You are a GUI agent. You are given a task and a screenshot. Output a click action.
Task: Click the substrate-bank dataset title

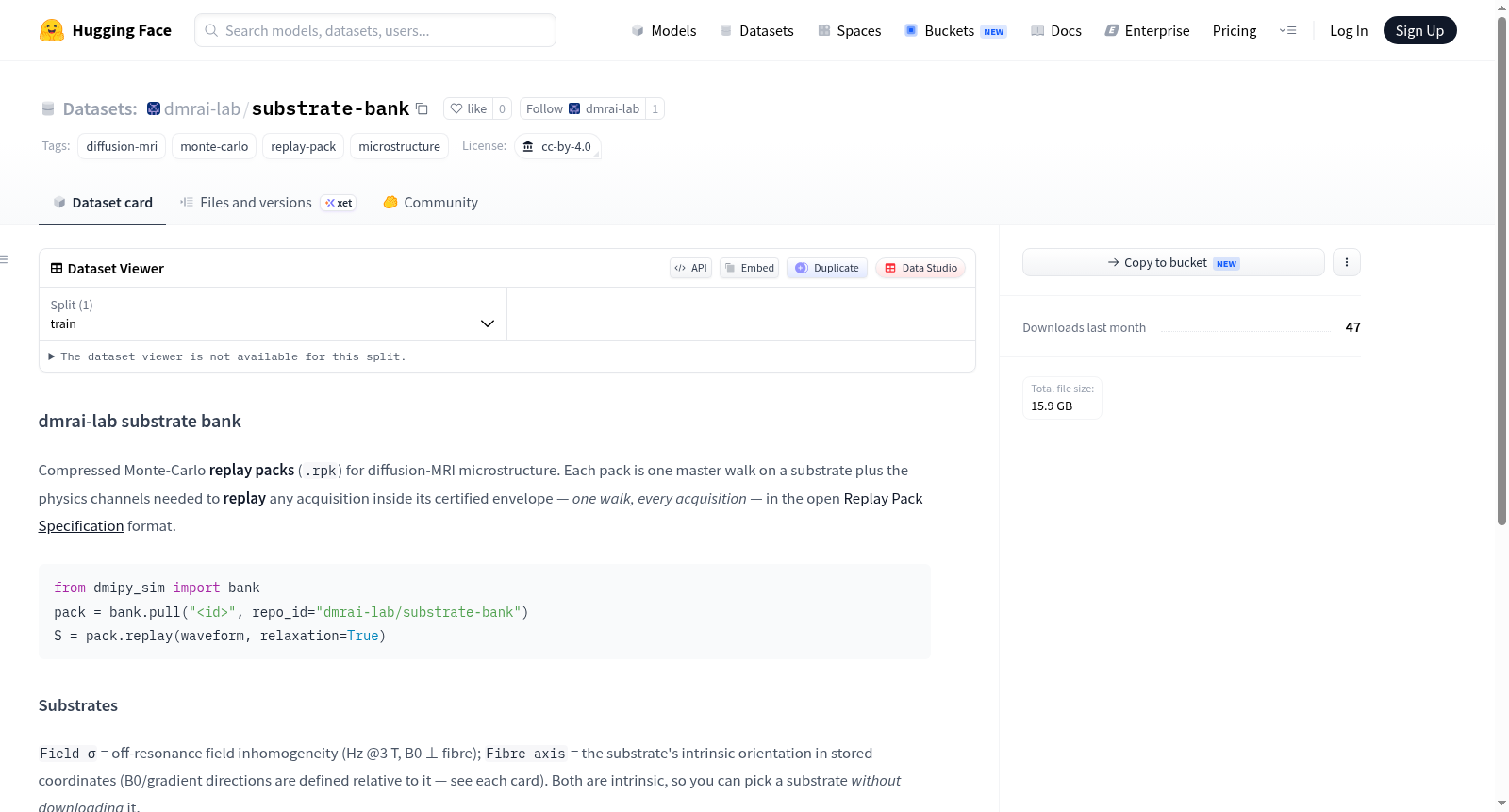(330, 108)
